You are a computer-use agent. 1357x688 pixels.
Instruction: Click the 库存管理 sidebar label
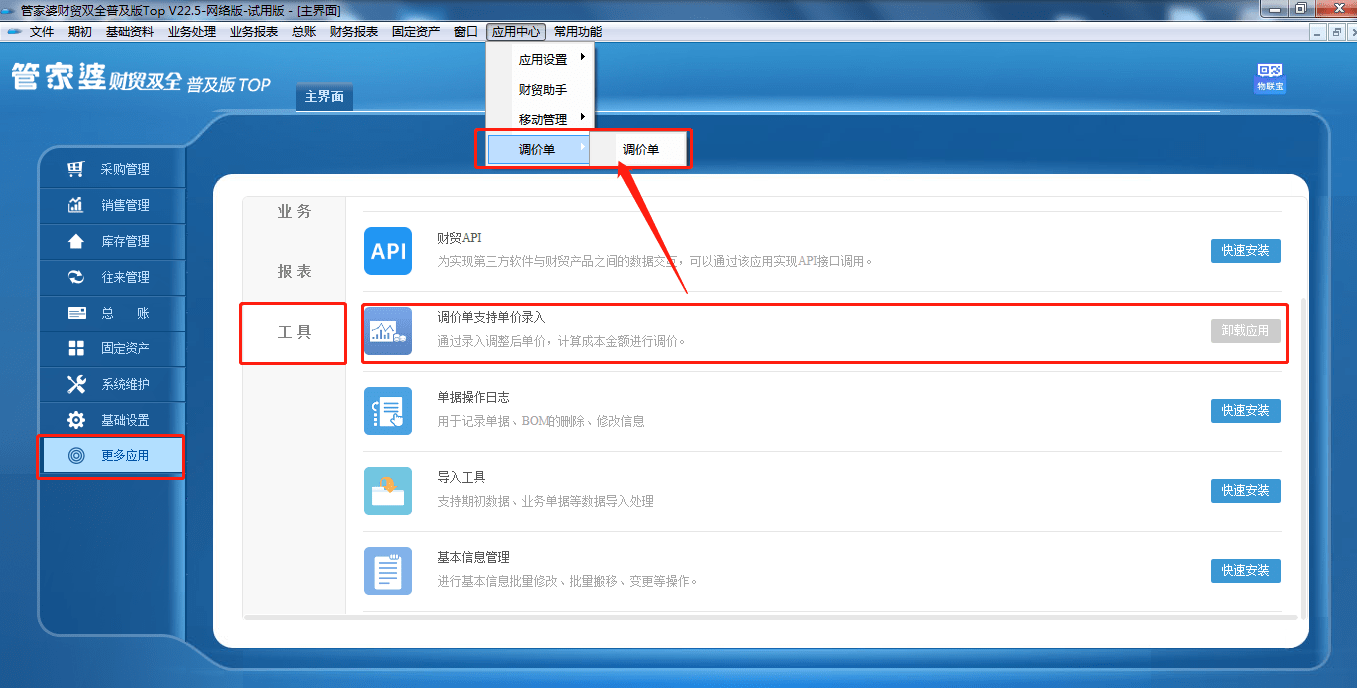pos(125,241)
